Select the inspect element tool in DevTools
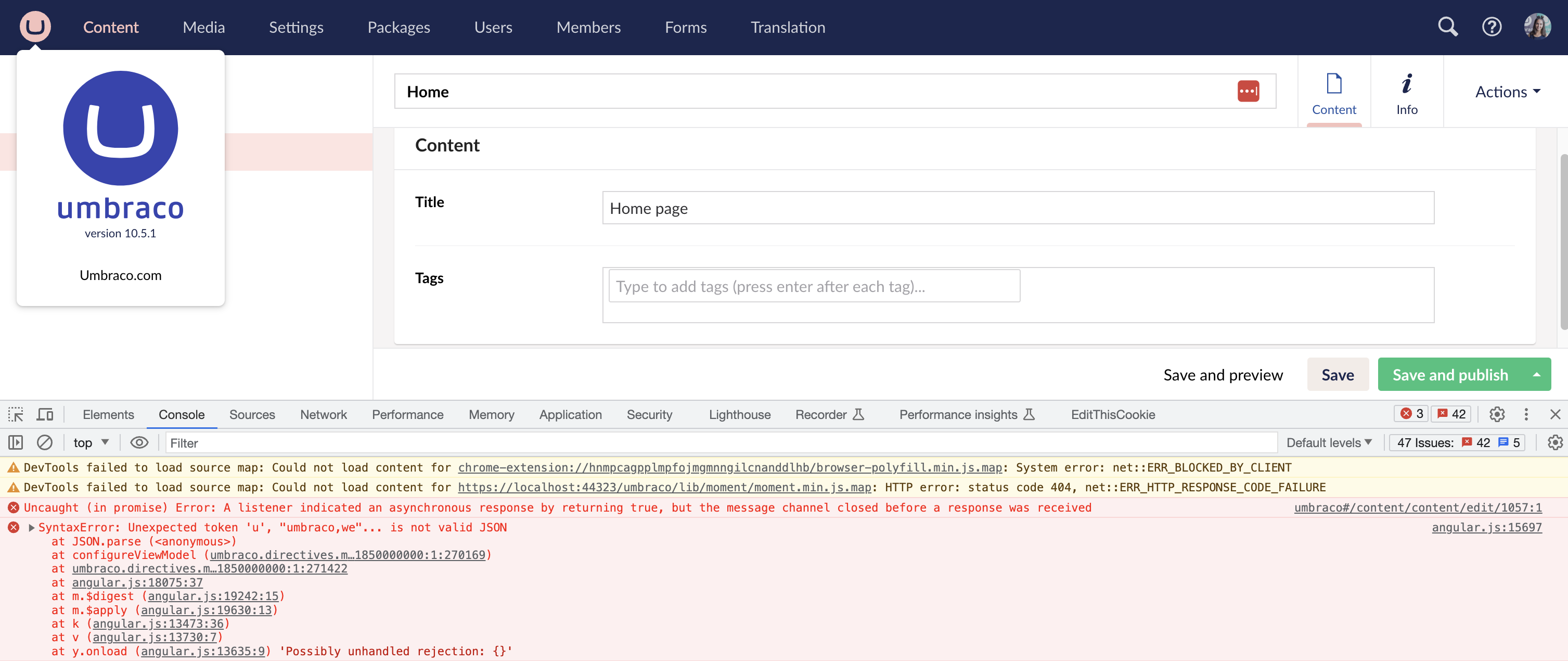Viewport: 1568px width, 661px height. [15, 414]
